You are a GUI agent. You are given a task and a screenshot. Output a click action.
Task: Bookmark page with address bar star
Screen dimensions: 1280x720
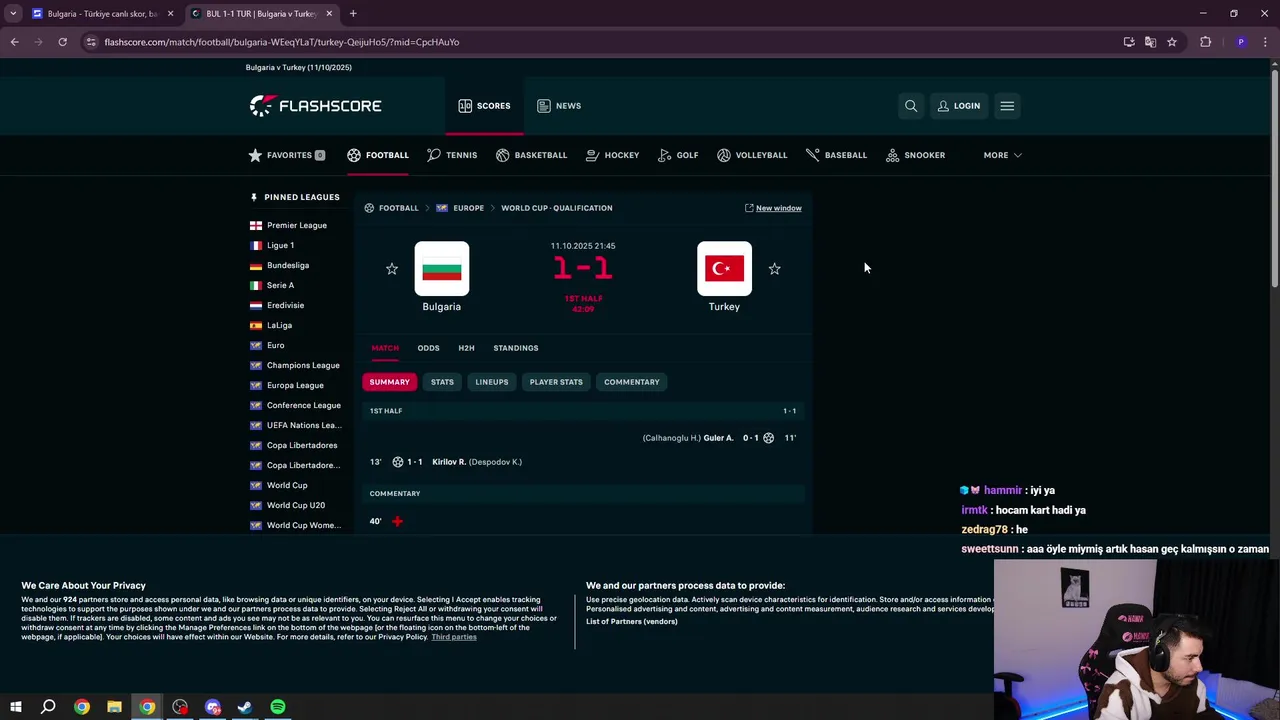pos(1172,42)
